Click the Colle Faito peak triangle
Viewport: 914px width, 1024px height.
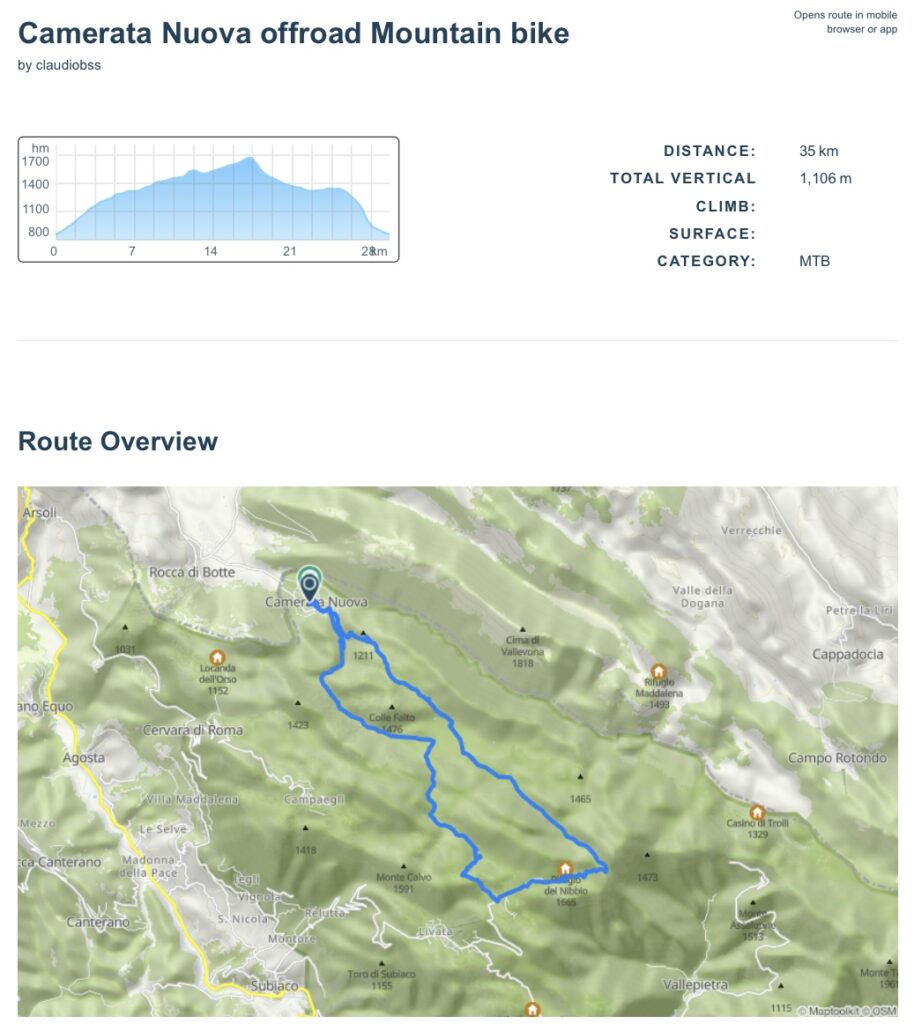point(391,706)
